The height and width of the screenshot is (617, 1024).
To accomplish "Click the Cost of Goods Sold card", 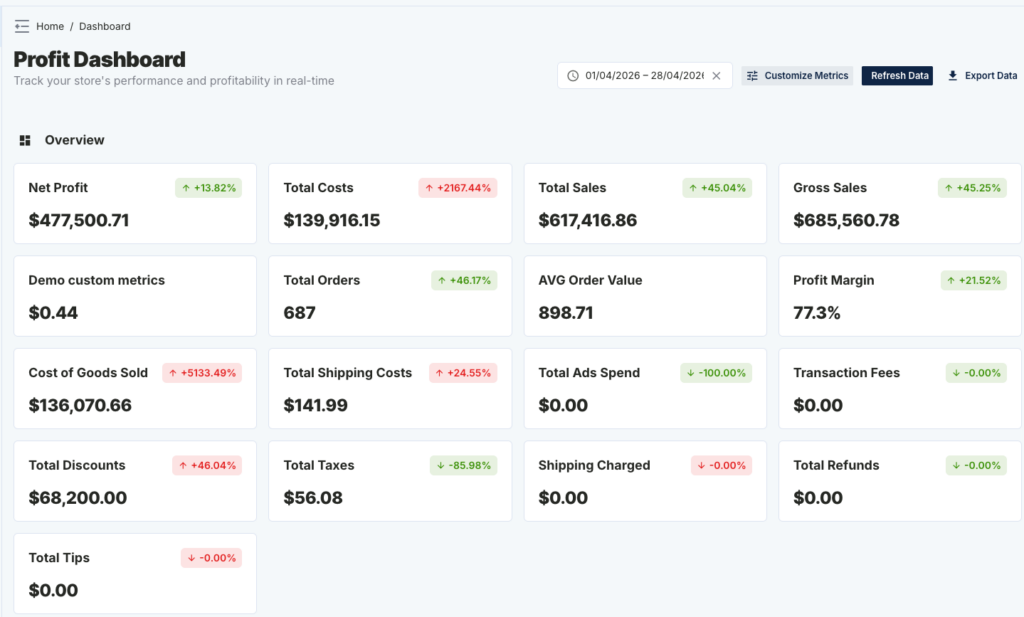I will coord(135,388).
